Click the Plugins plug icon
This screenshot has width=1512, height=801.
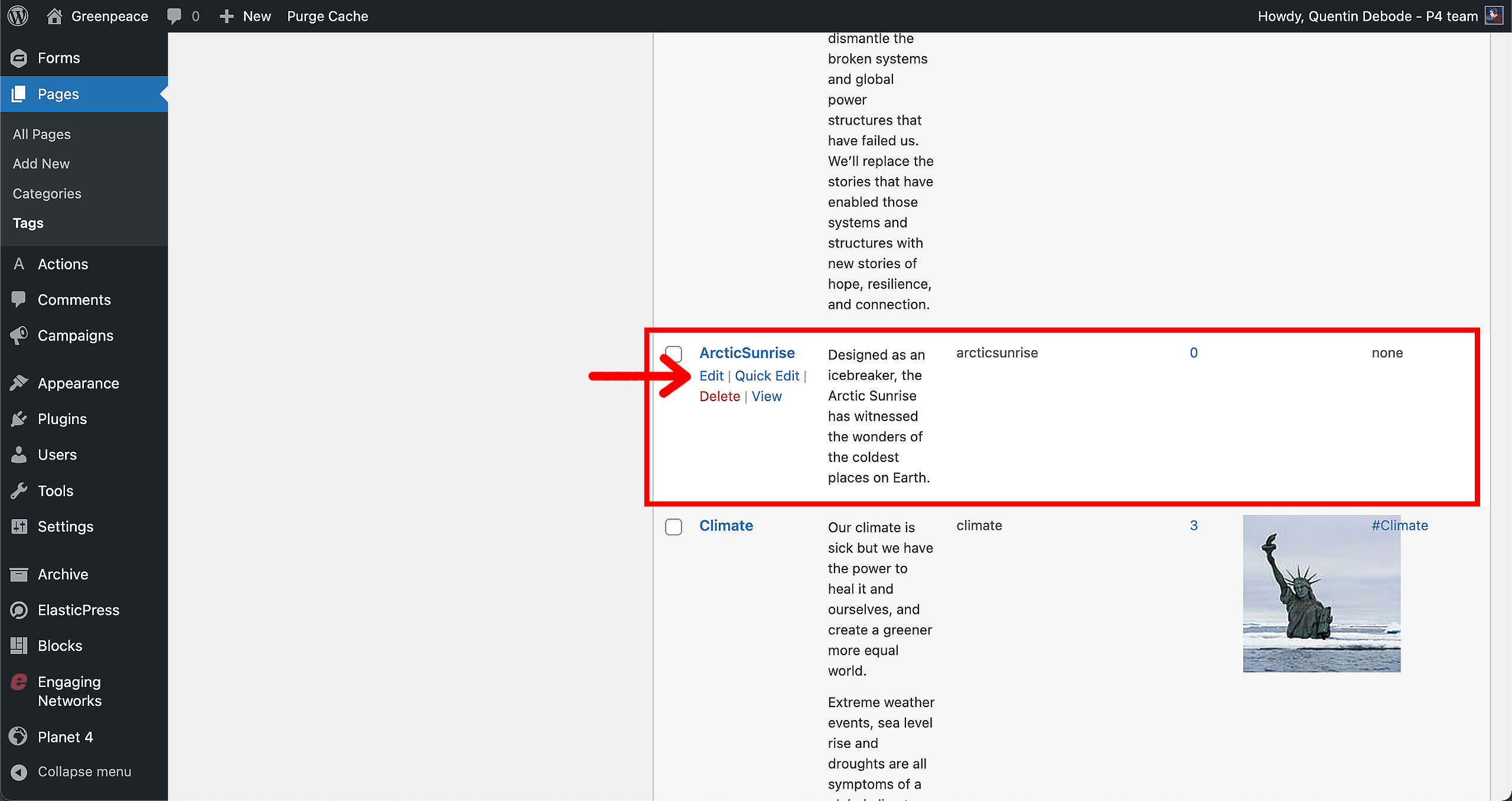[x=19, y=419]
